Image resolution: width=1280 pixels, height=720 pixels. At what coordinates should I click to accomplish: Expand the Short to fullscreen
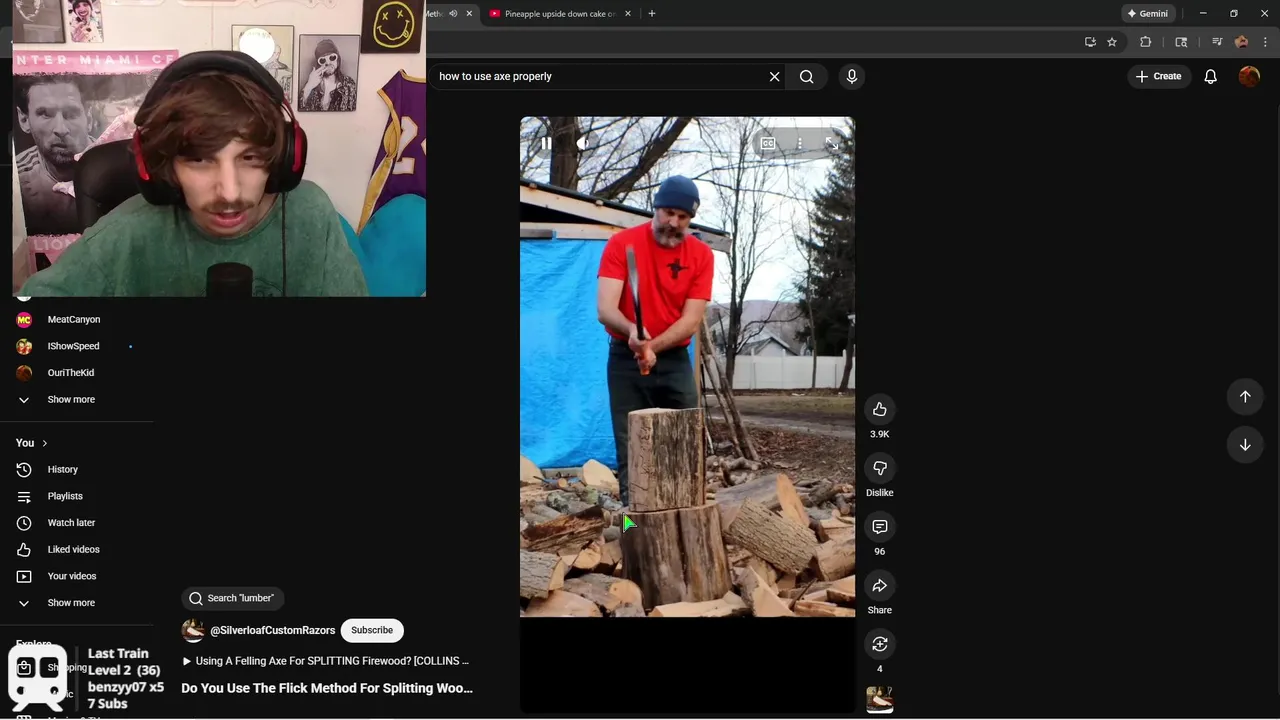coord(831,144)
